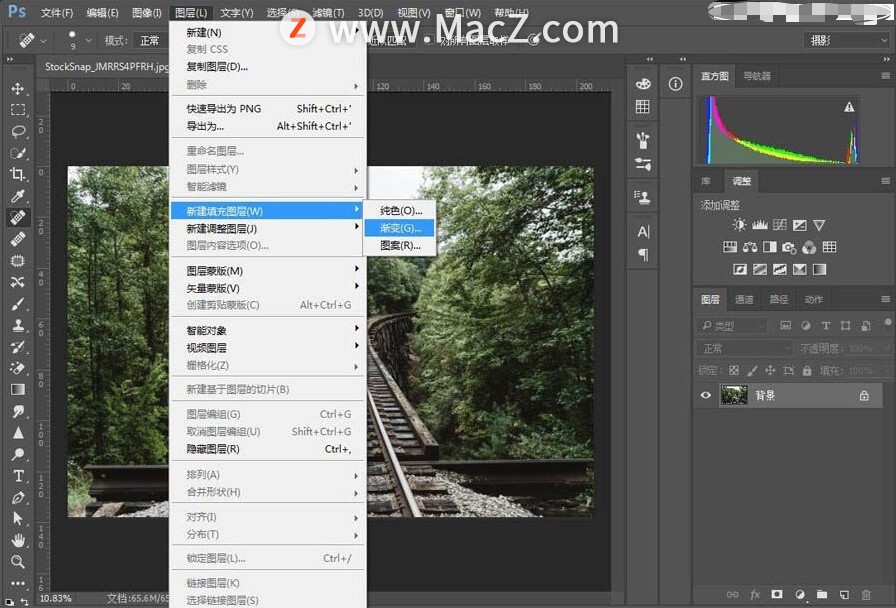
Task: Toggle pixel layer filter icon
Action: click(x=786, y=325)
